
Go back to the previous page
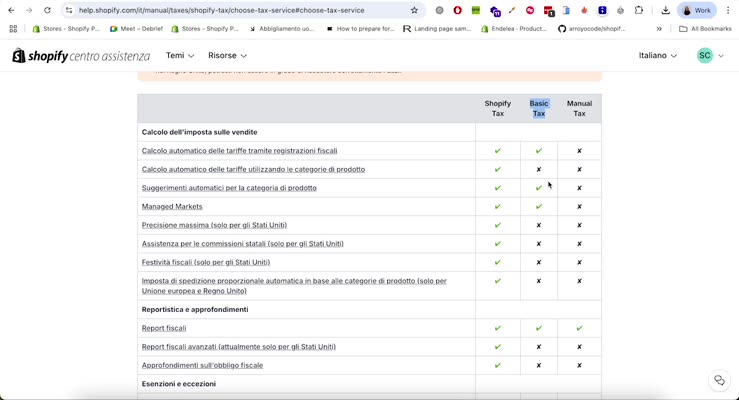coord(11,10)
